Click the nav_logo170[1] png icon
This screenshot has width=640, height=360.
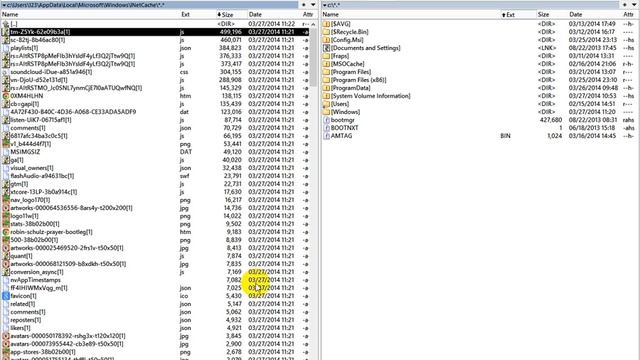6,200
